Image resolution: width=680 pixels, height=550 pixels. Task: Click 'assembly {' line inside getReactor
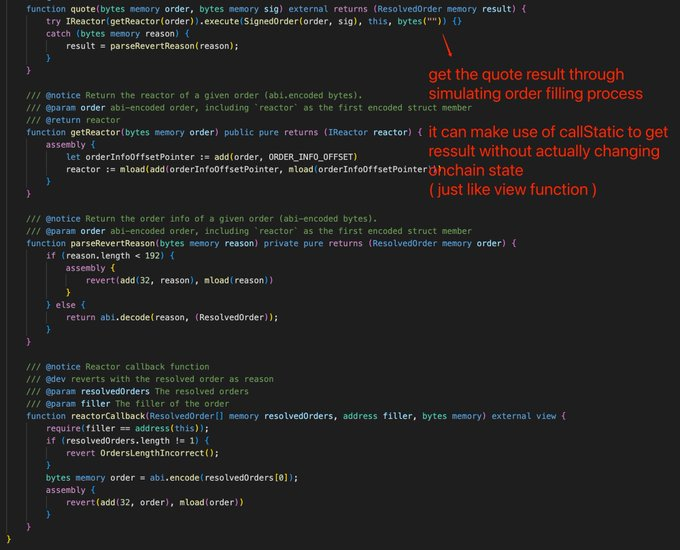click(x=70, y=145)
